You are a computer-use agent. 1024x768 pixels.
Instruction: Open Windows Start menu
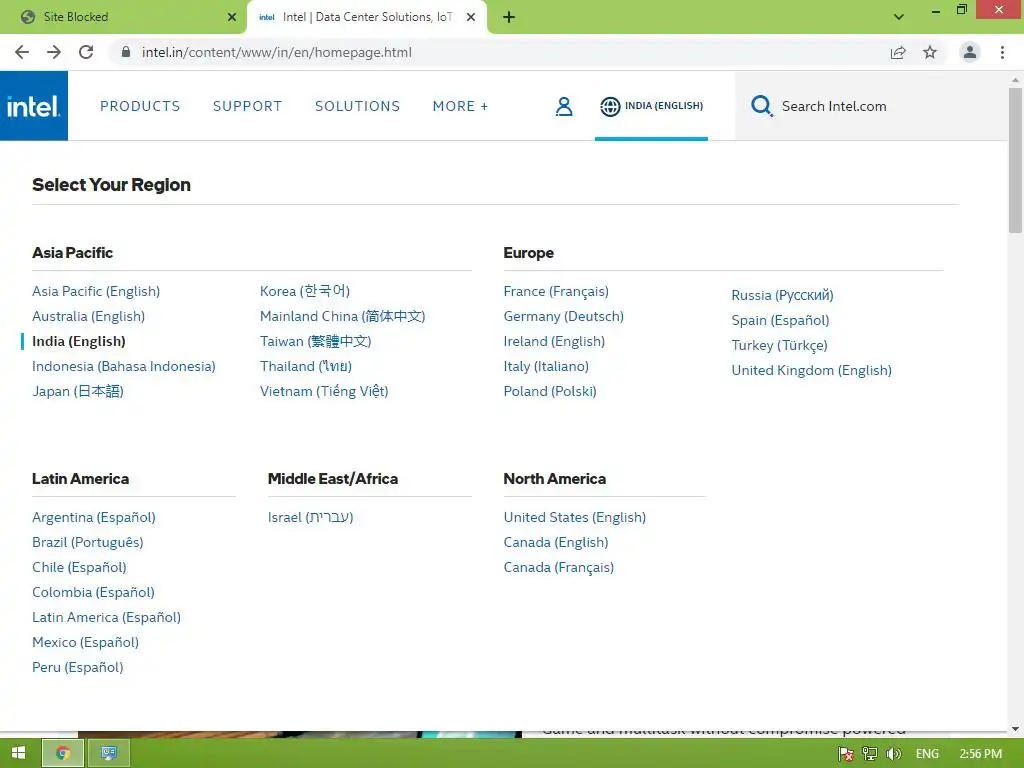18,753
